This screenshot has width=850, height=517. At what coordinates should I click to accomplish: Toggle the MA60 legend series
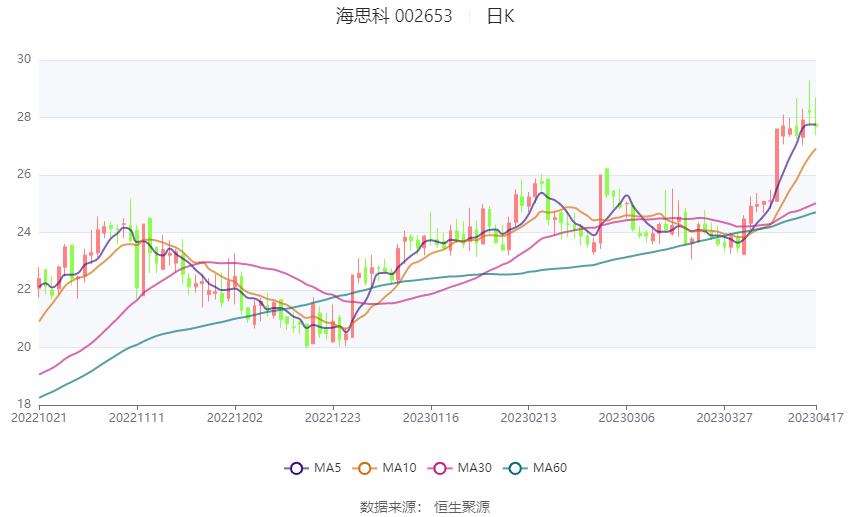click(x=535, y=468)
